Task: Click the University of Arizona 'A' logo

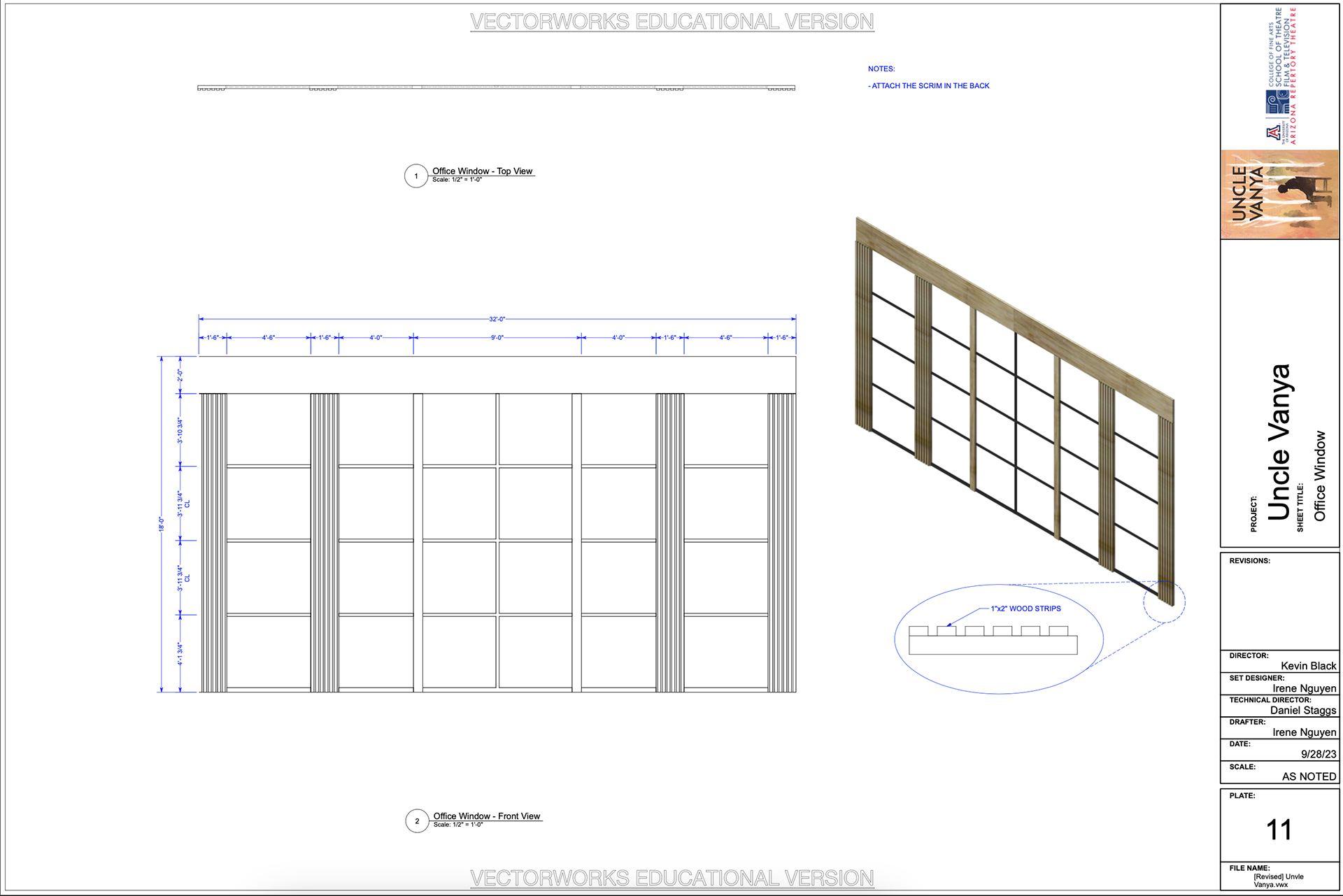Action: tap(1273, 133)
